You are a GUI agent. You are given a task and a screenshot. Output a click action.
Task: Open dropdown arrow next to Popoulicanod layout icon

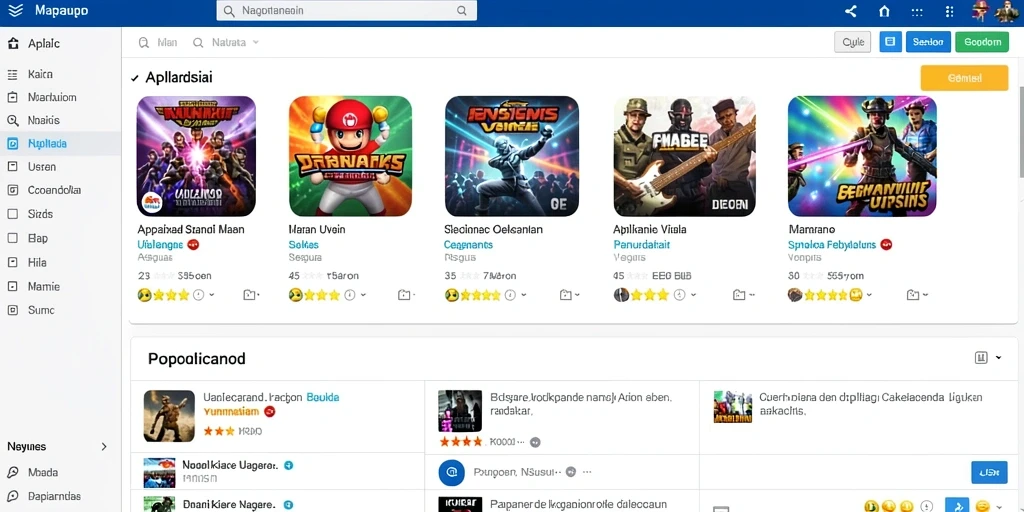click(998, 358)
